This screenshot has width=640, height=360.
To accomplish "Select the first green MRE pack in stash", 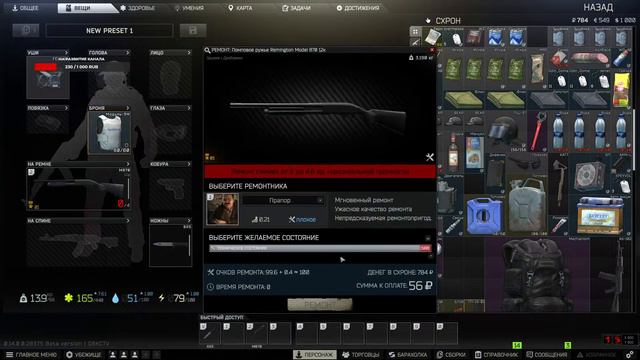I will point(453,69).
